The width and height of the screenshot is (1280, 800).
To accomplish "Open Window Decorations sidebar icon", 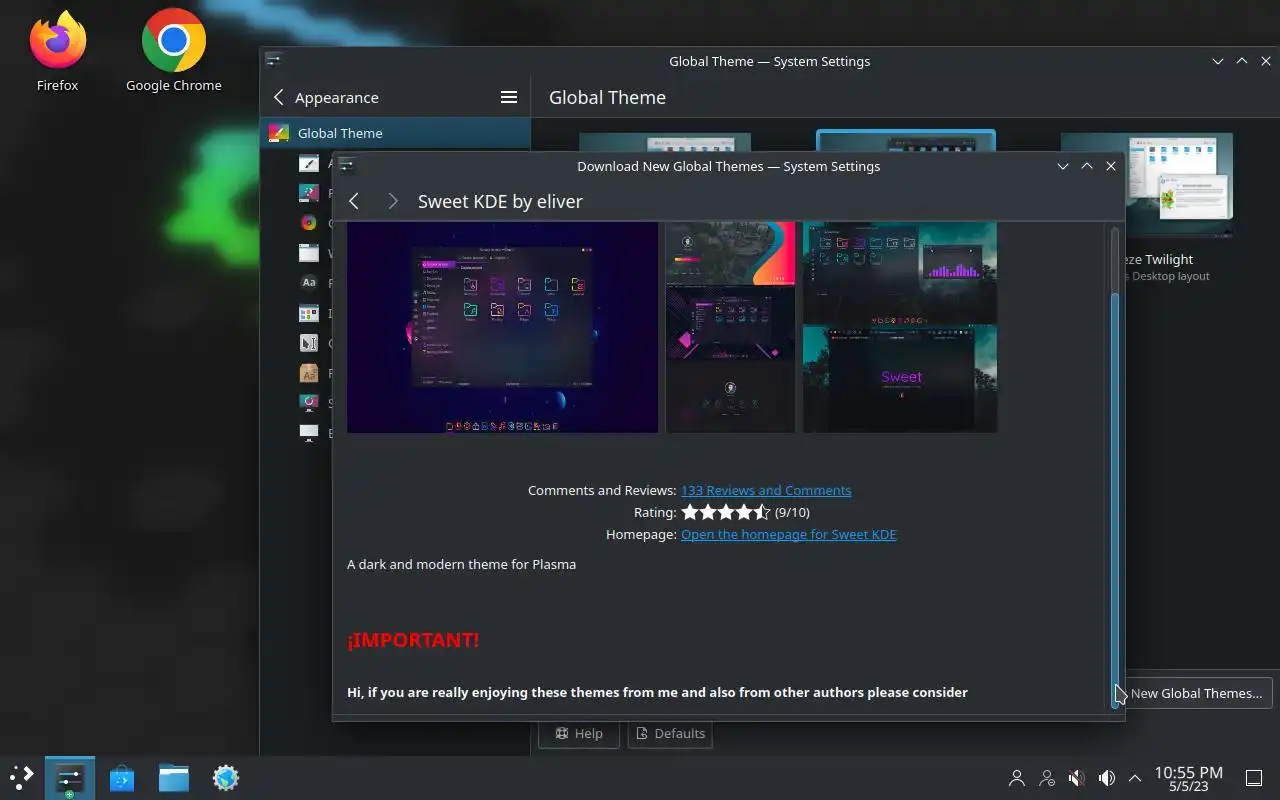I will 309,253.
